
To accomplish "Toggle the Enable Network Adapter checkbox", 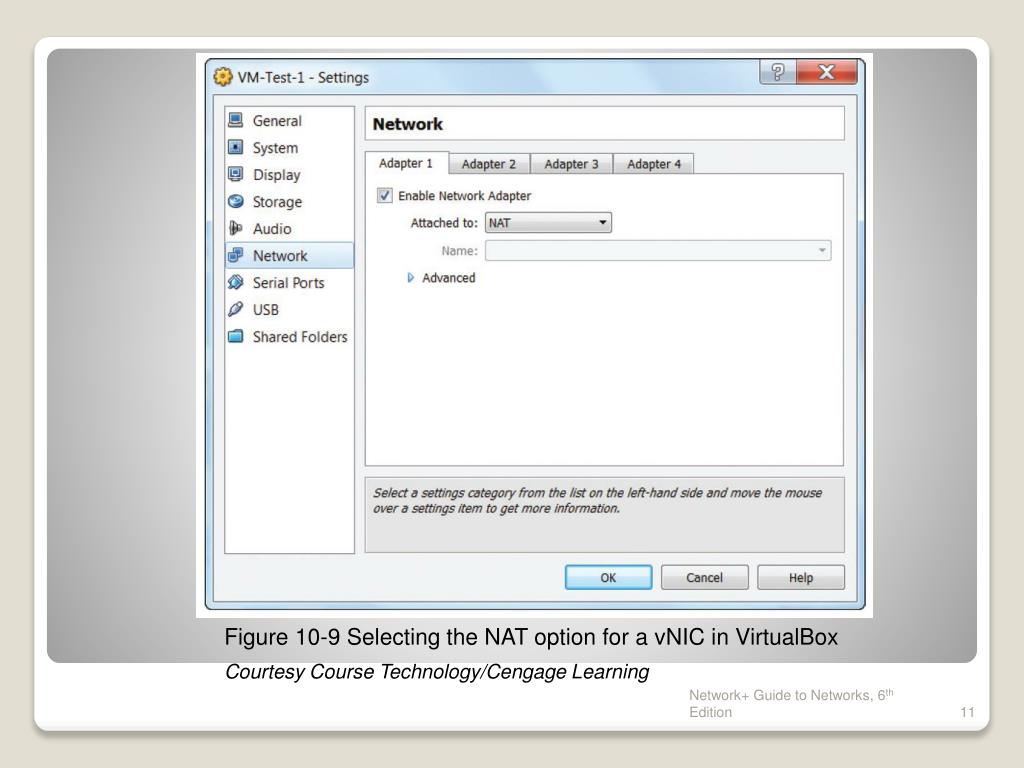I will 385,195.
